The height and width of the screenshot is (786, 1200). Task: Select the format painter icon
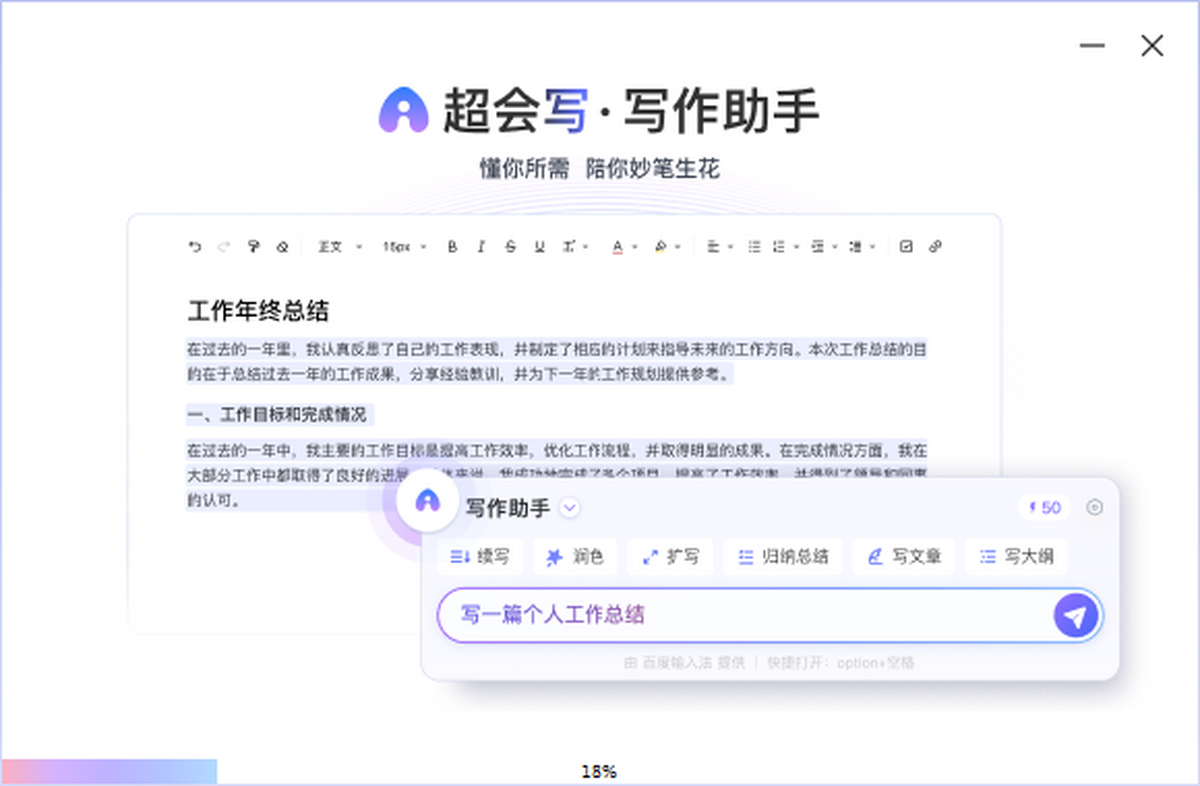[x=252, y=246]
